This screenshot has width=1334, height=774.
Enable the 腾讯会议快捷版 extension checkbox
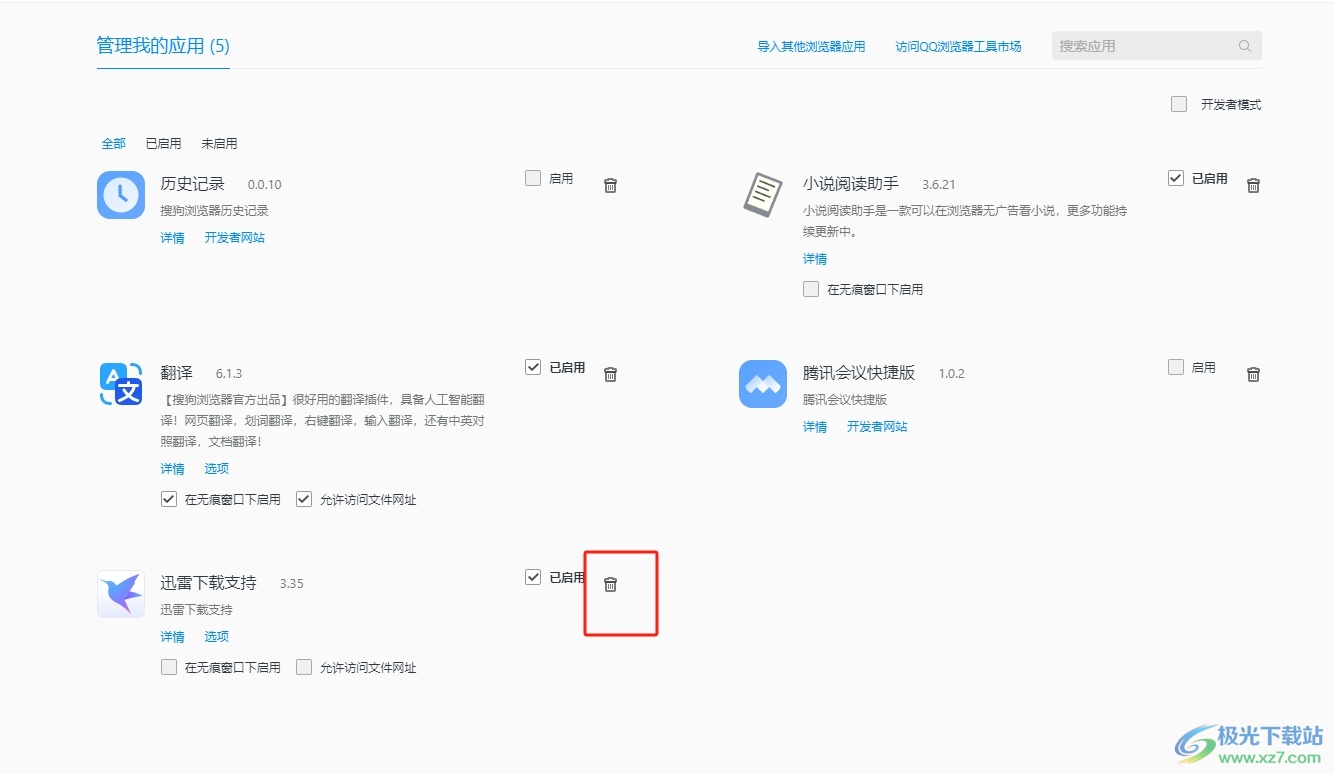(1176, 367)
